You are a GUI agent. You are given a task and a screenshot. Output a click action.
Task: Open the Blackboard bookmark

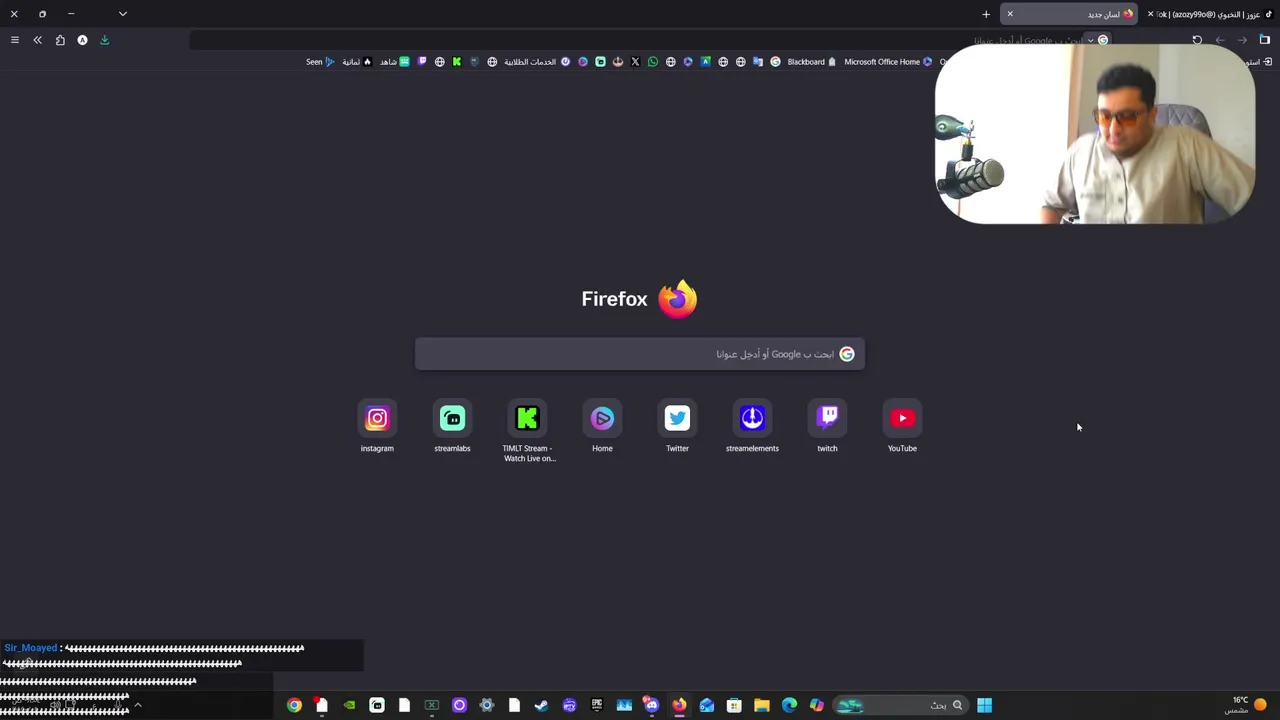[x=812, y=62]
